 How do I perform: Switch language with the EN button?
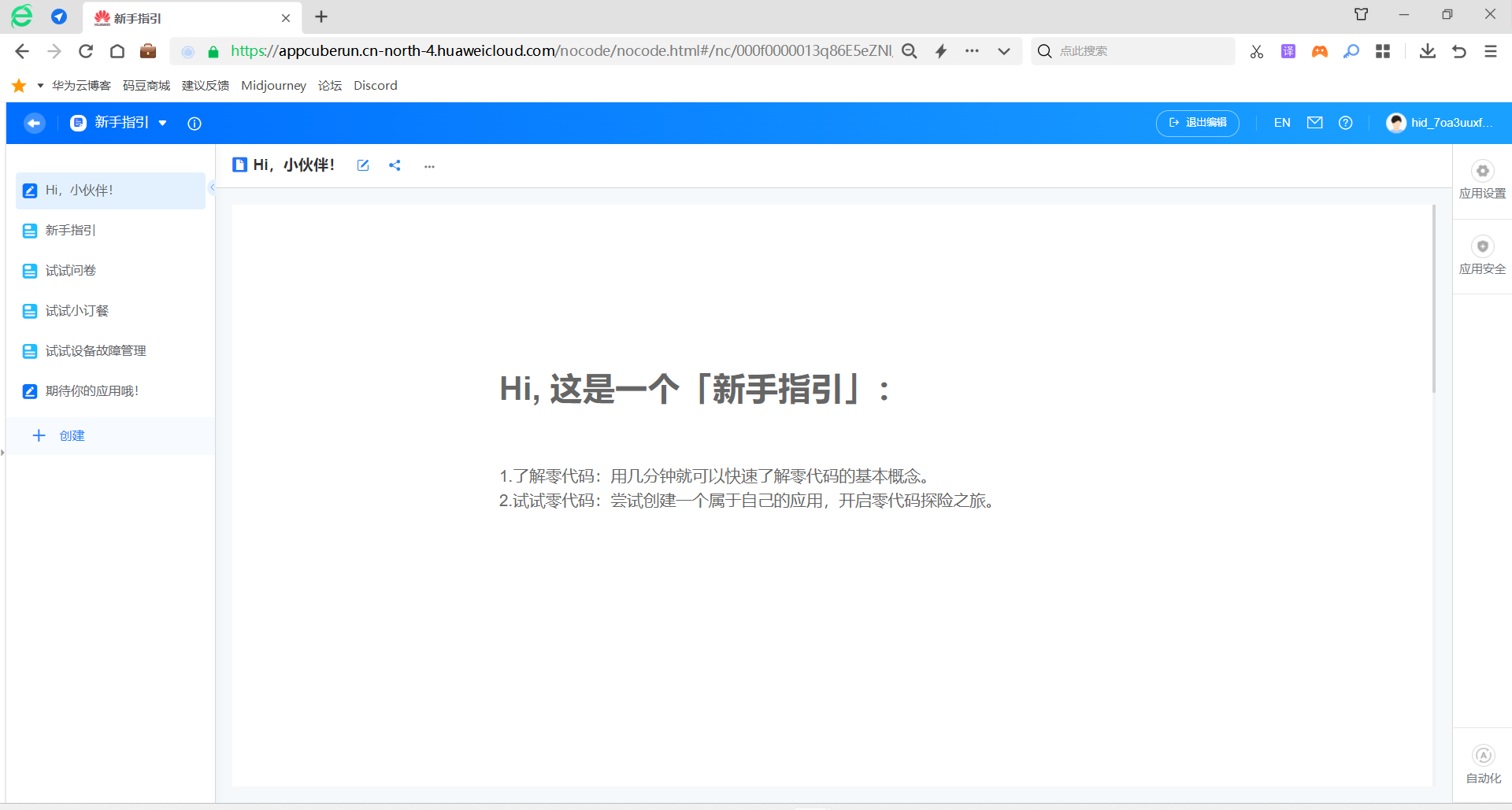1282,123
